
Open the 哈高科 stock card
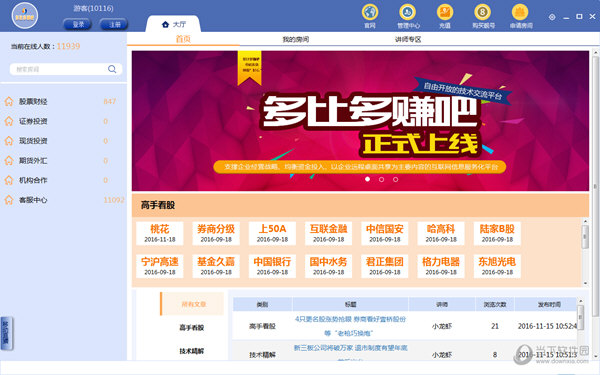point(441,233)
